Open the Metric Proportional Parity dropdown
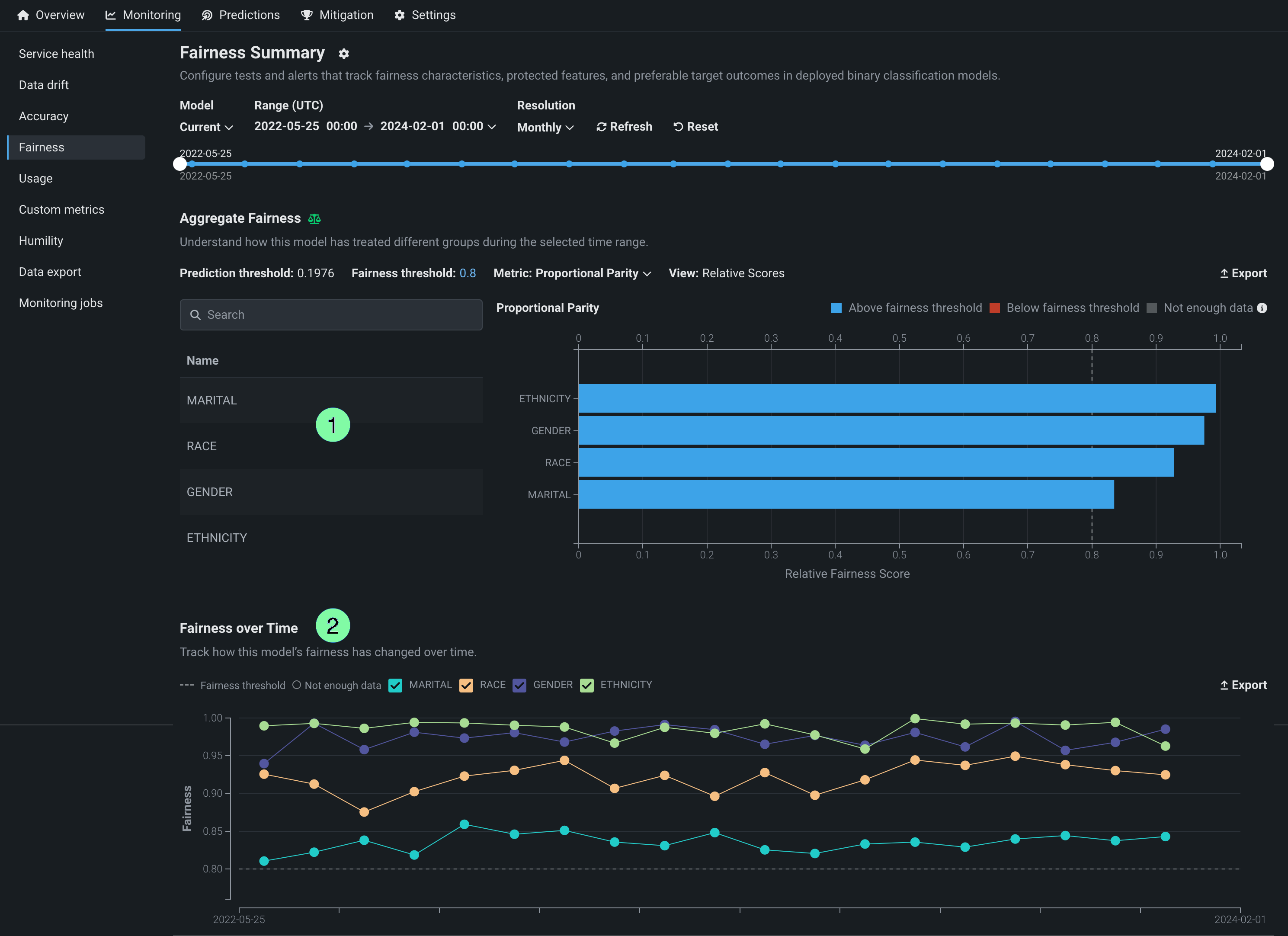Viewport: 1288px width, 936px height. point(572,273)
